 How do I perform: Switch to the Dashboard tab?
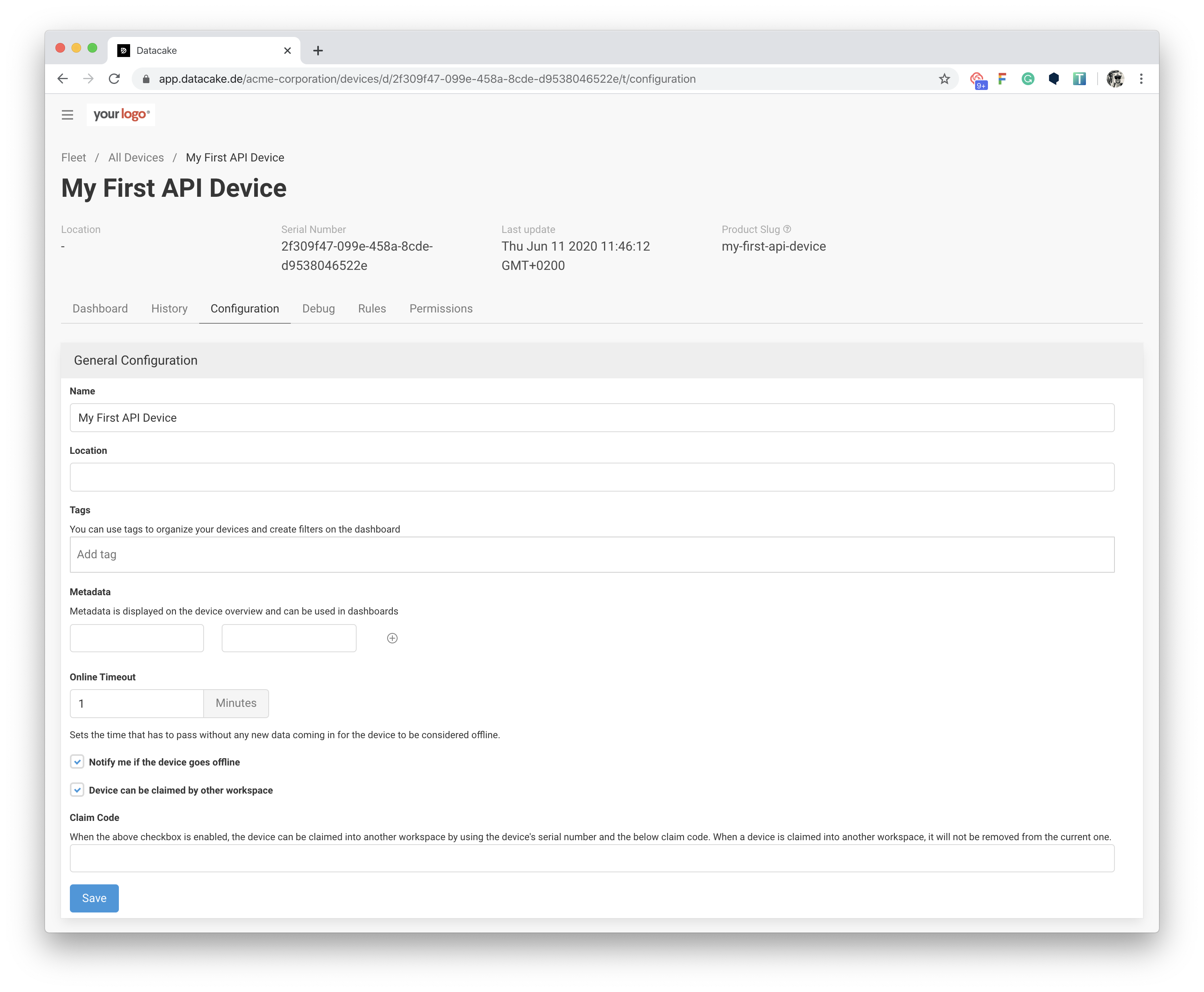click(x=100, y=308)
